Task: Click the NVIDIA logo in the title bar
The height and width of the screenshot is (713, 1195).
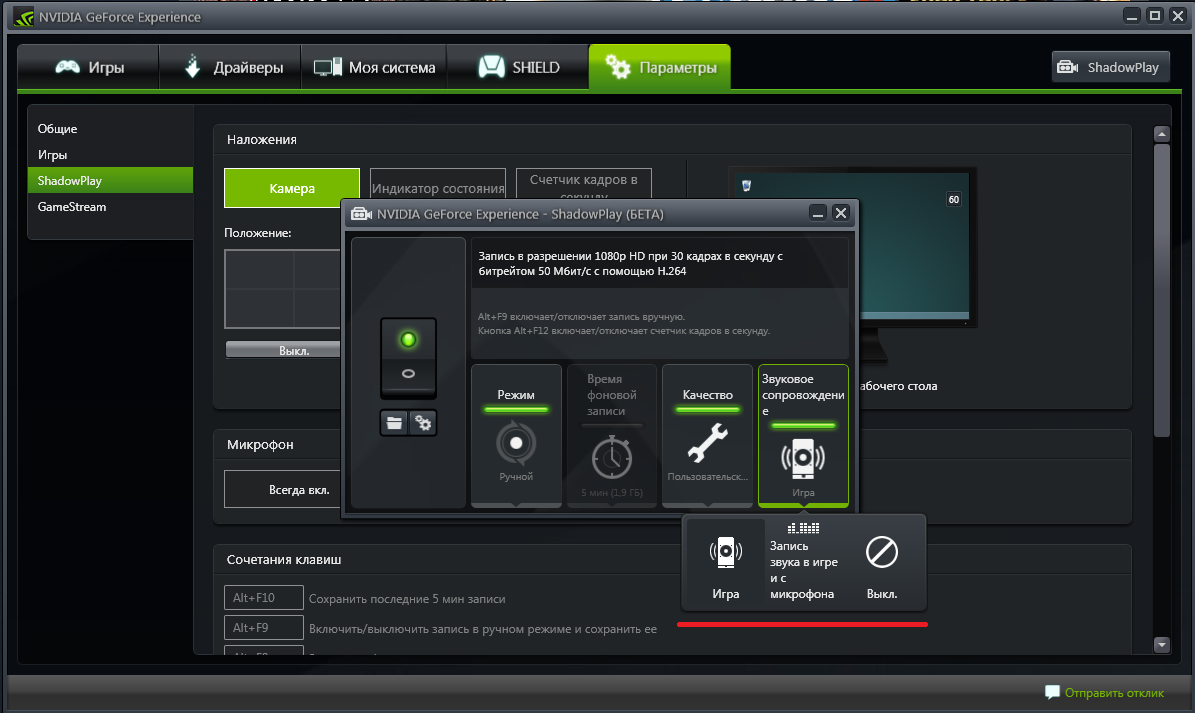Action: (24, 17)
